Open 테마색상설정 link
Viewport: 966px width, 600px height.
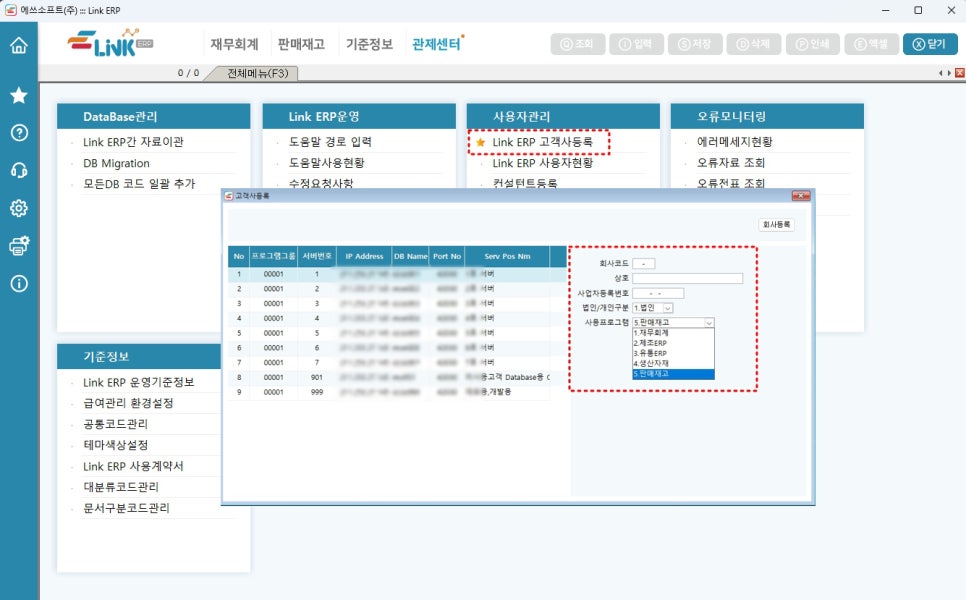(x=115, y=445)
